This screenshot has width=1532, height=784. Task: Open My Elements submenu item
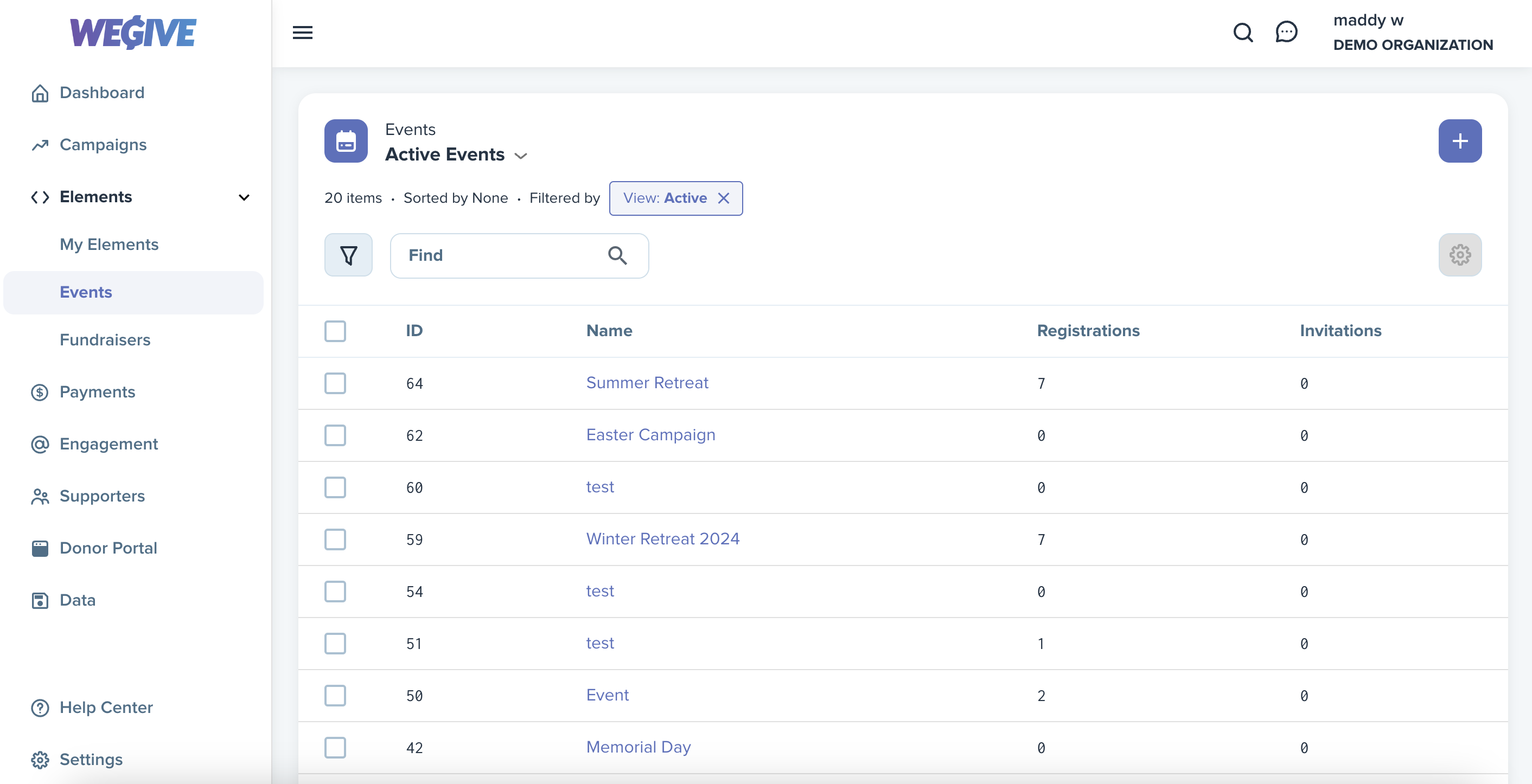coord(109,245)
